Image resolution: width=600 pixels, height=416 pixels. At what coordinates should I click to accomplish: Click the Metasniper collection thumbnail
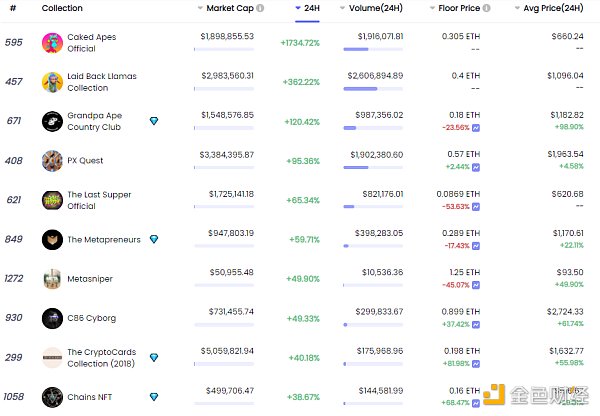click(53, 279)
